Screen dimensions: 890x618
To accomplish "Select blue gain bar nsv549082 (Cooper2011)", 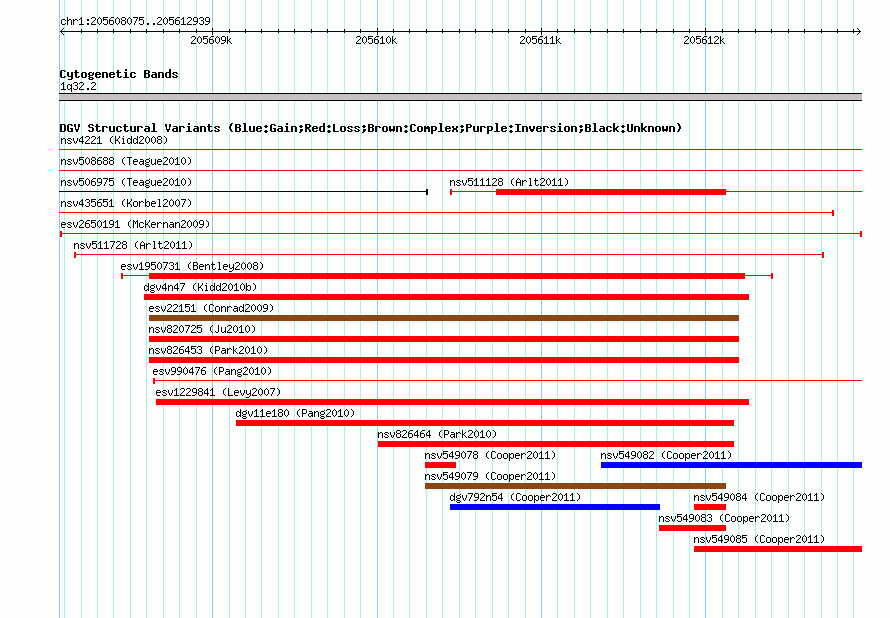I will (x=732, y=465).
